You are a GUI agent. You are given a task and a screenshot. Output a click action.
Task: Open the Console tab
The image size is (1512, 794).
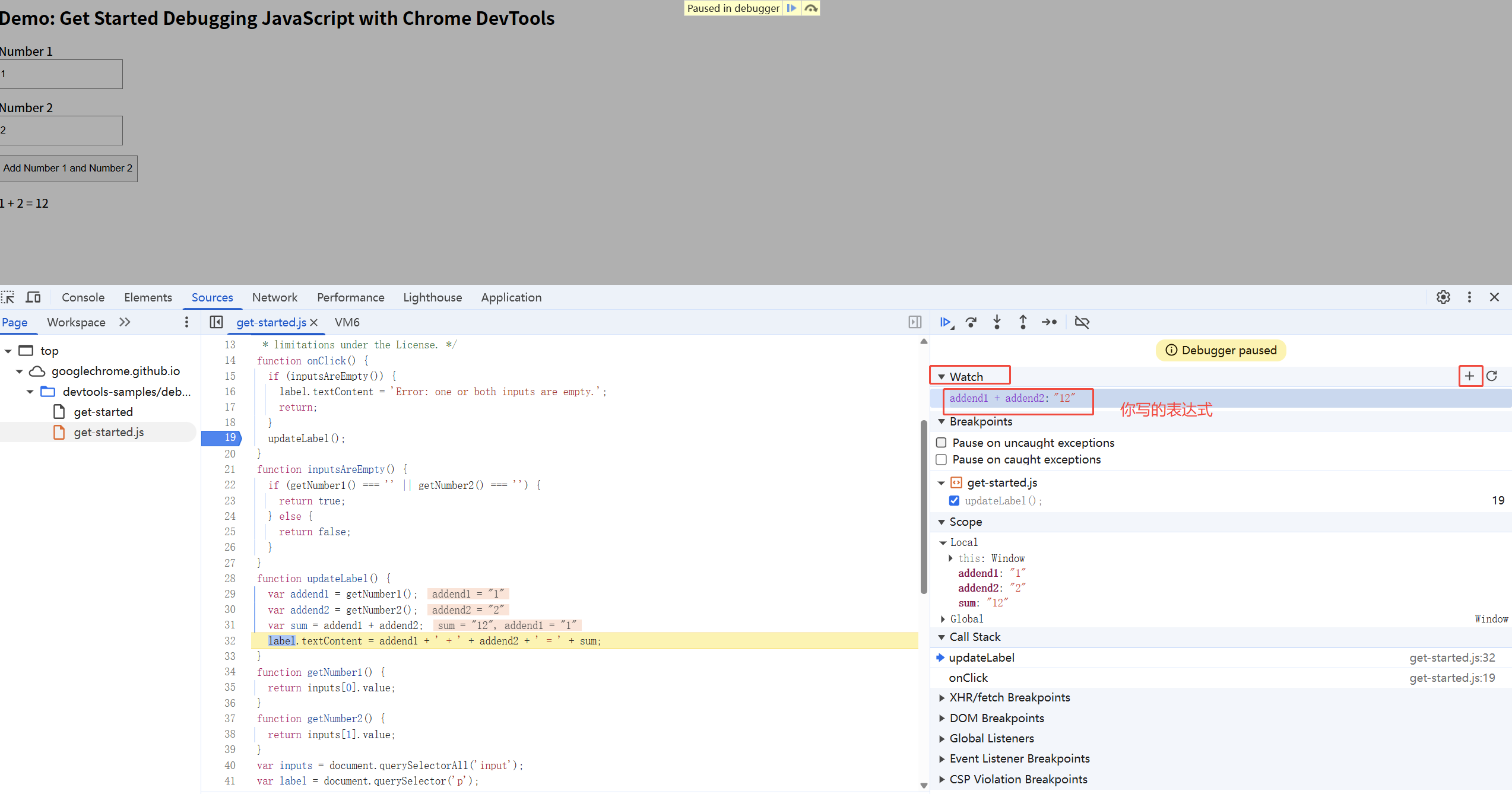coord(83,297)
